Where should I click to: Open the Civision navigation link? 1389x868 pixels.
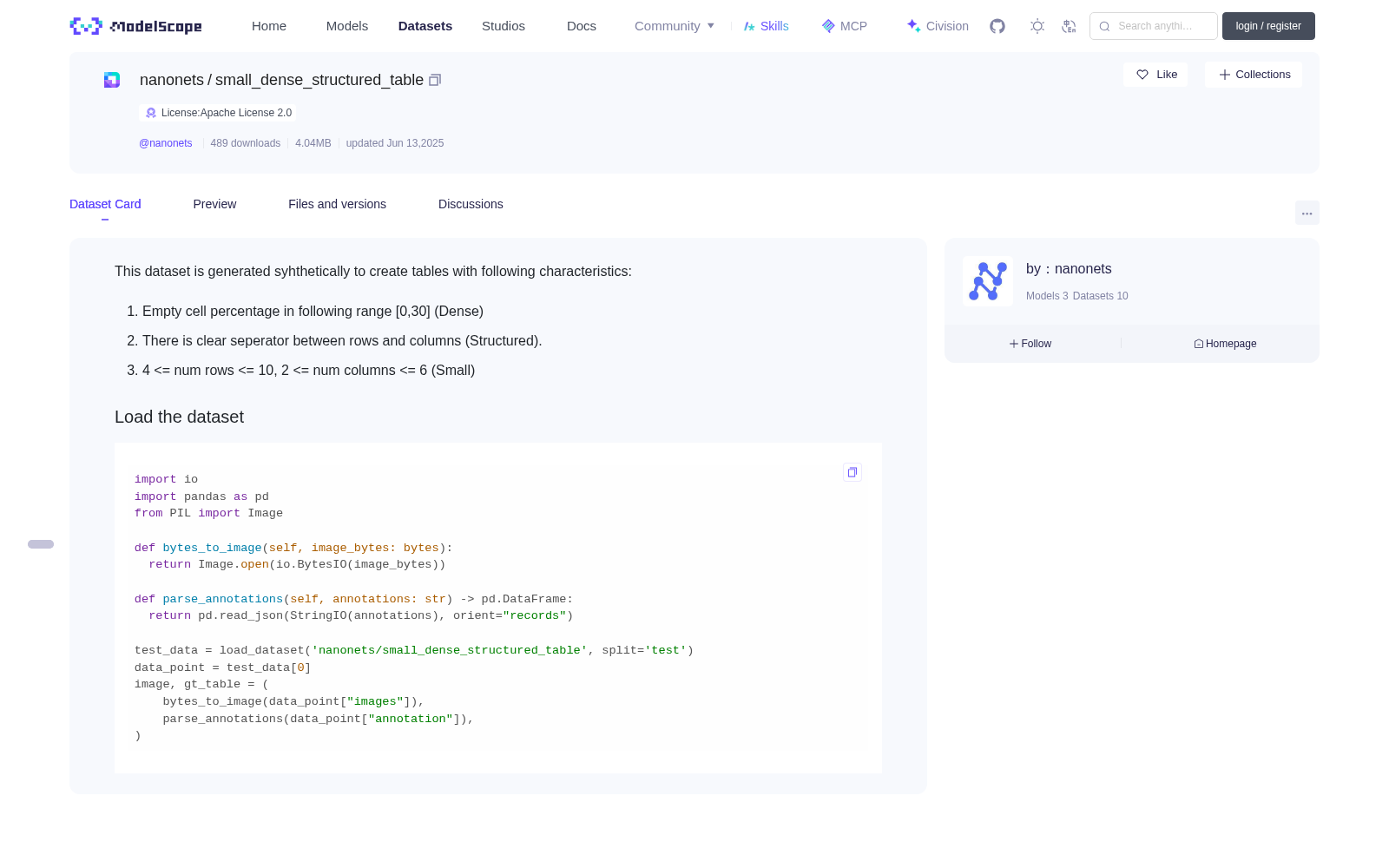[x=938, y=26]
